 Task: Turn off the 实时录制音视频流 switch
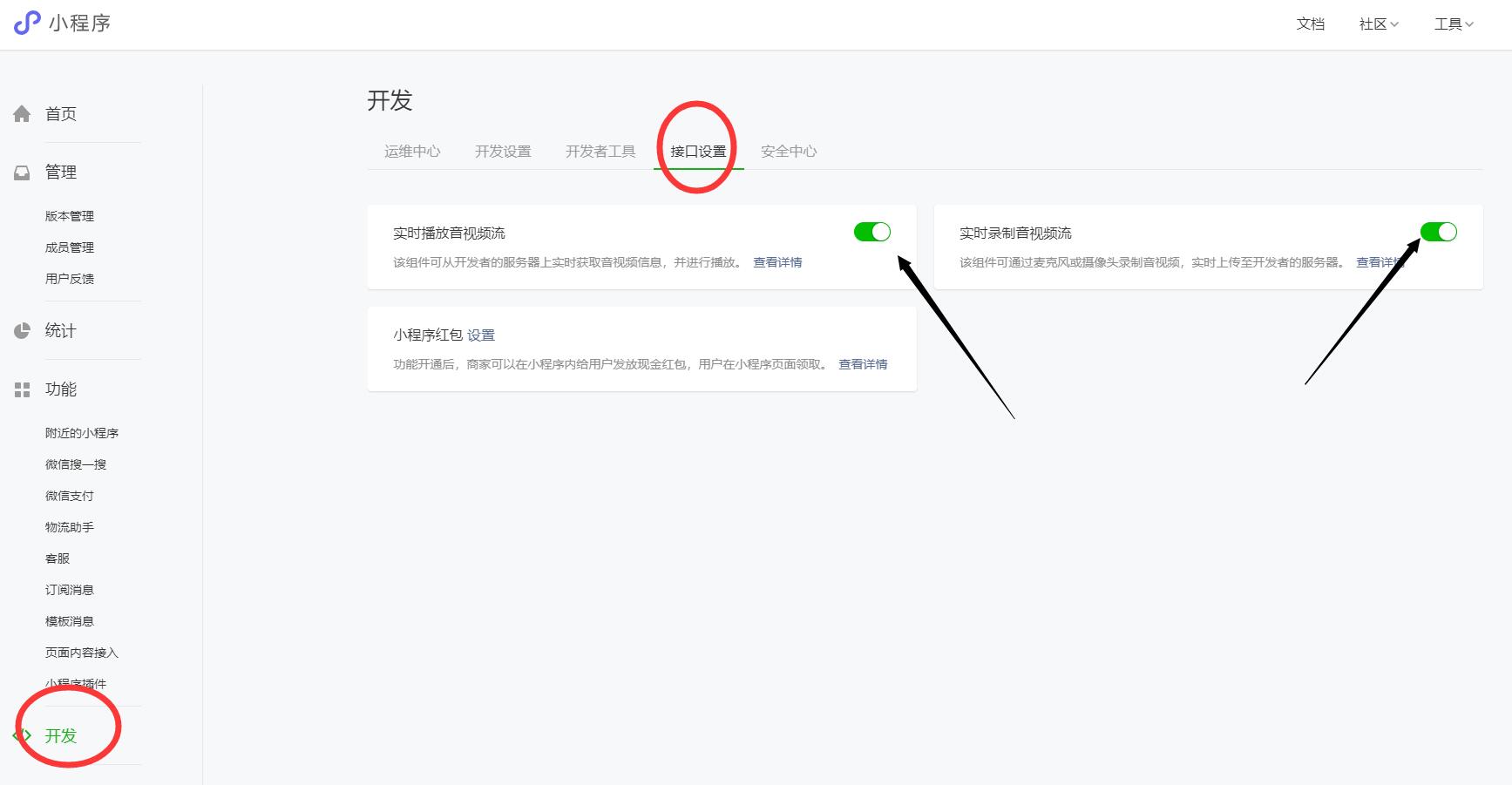point(1439,232)
